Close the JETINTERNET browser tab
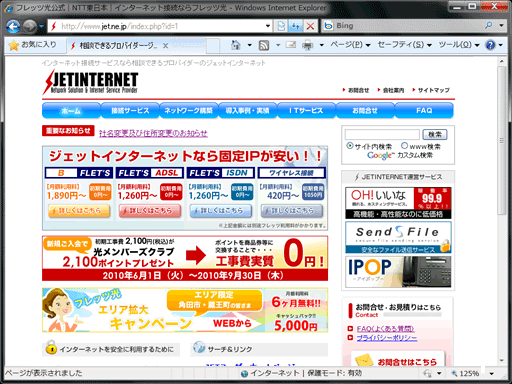 coord(165,46)
